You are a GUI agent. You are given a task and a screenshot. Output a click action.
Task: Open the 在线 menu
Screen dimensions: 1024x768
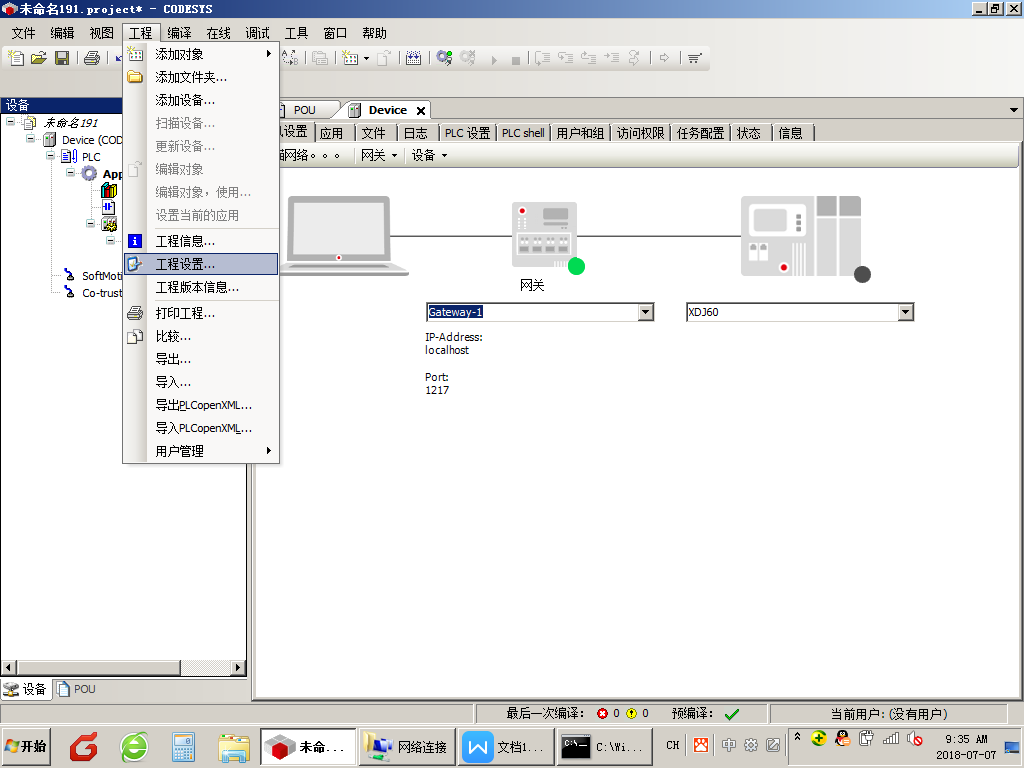[219, 33]
